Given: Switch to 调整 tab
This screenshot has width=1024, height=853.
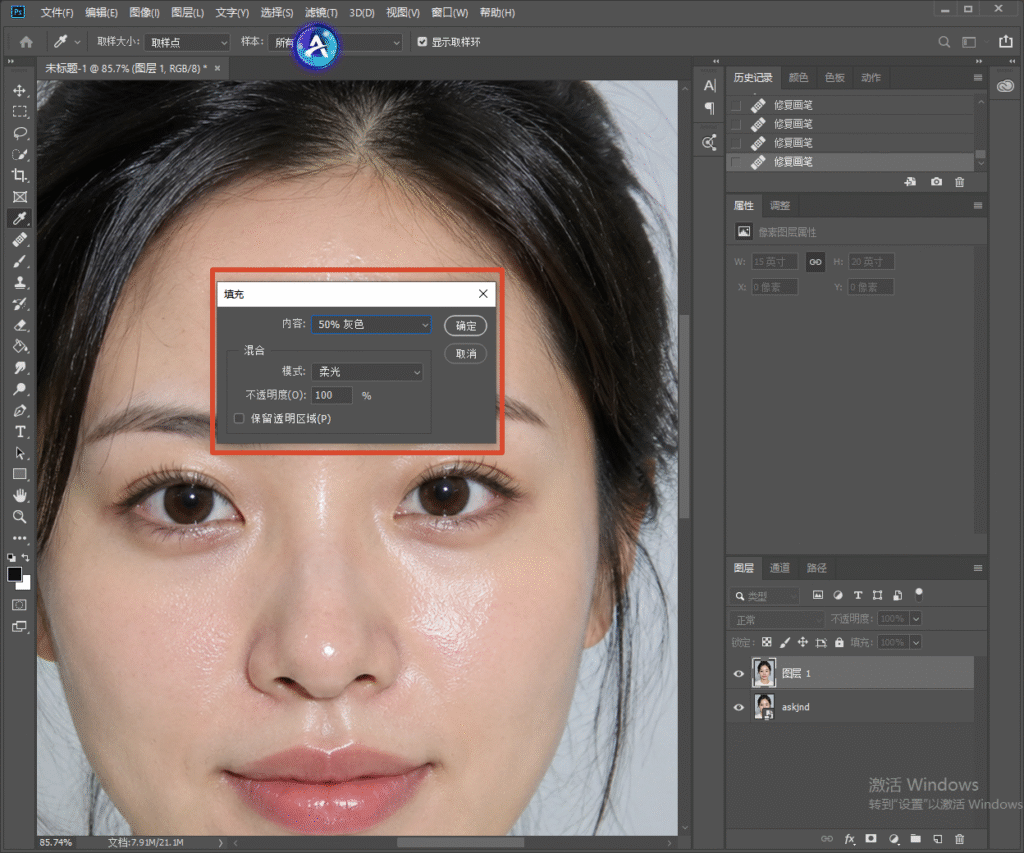Looking at the screenshot, I should tap(780, 205).
